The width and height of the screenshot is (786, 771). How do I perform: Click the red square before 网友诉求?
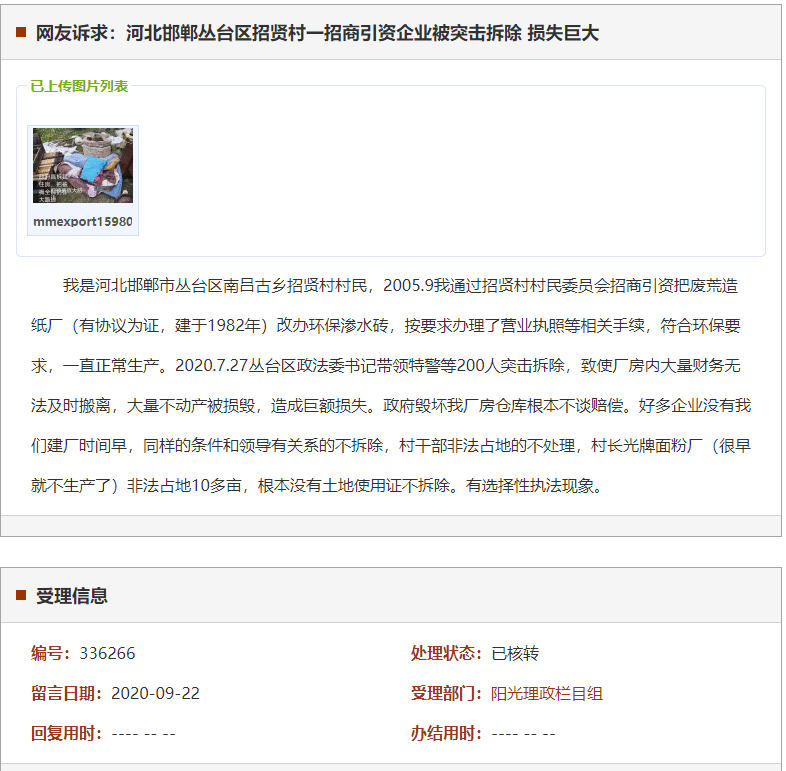coord(21,33)
